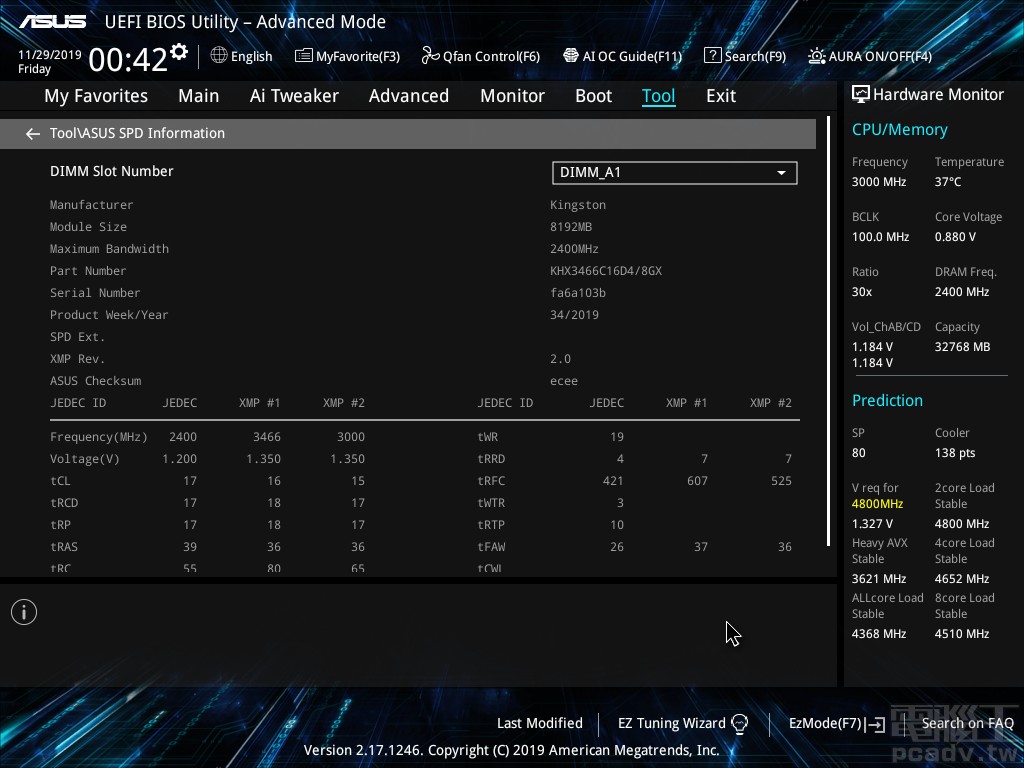Click the globe icon for English language
The height and width of the screenshot is (768, 1024).
(x=219, y=56)
